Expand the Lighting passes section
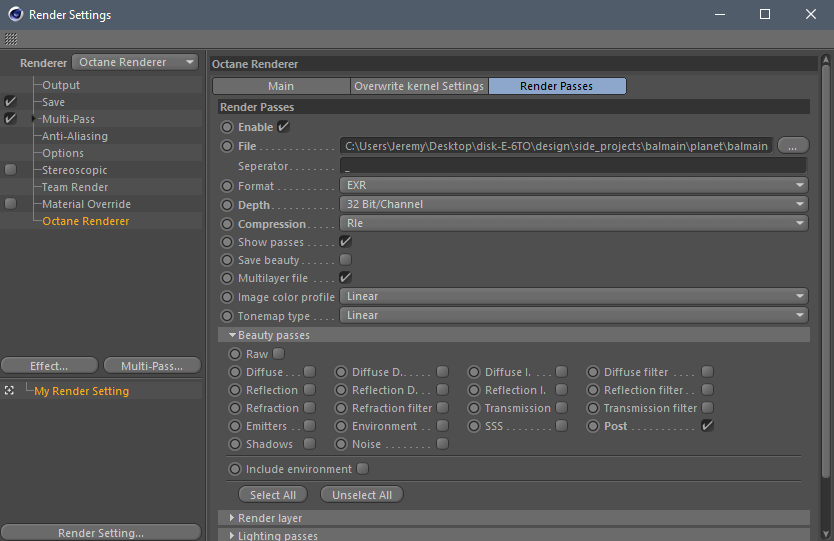The image size is (834, 541). 232,535
